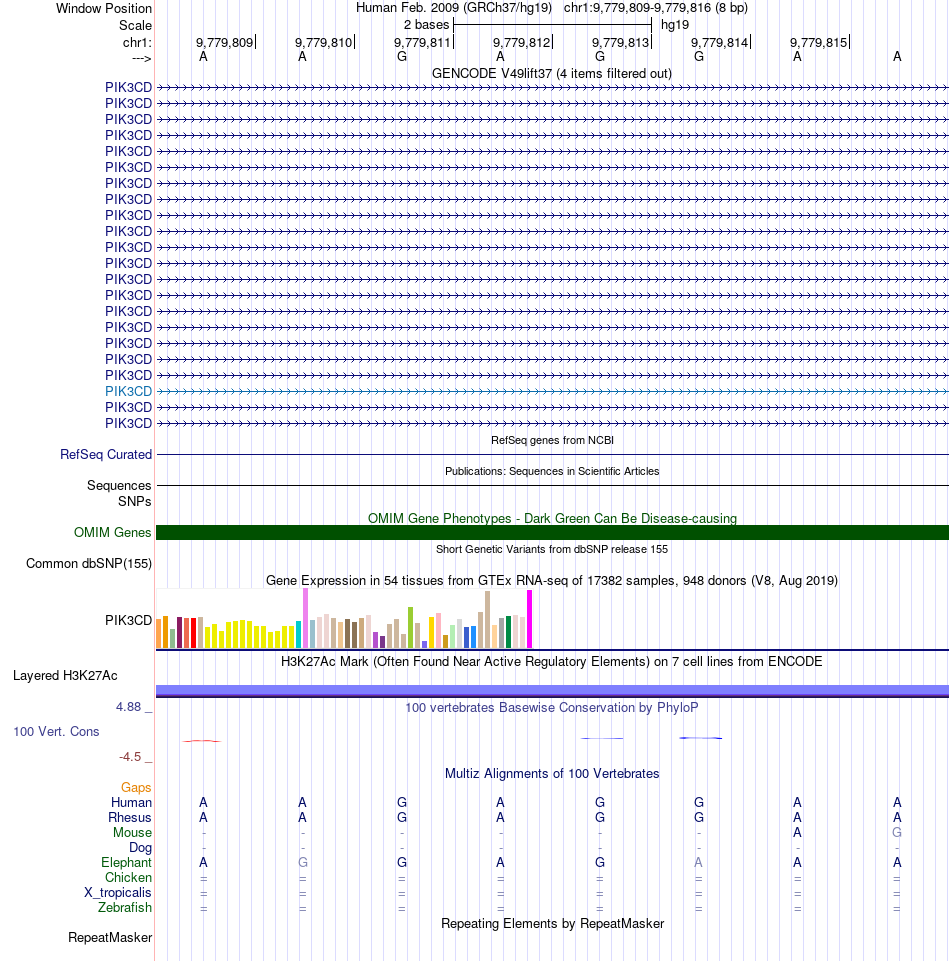The image size is (950, 961).
Task: Click the '--->' strand direction arrow
Action: (142, 58)
